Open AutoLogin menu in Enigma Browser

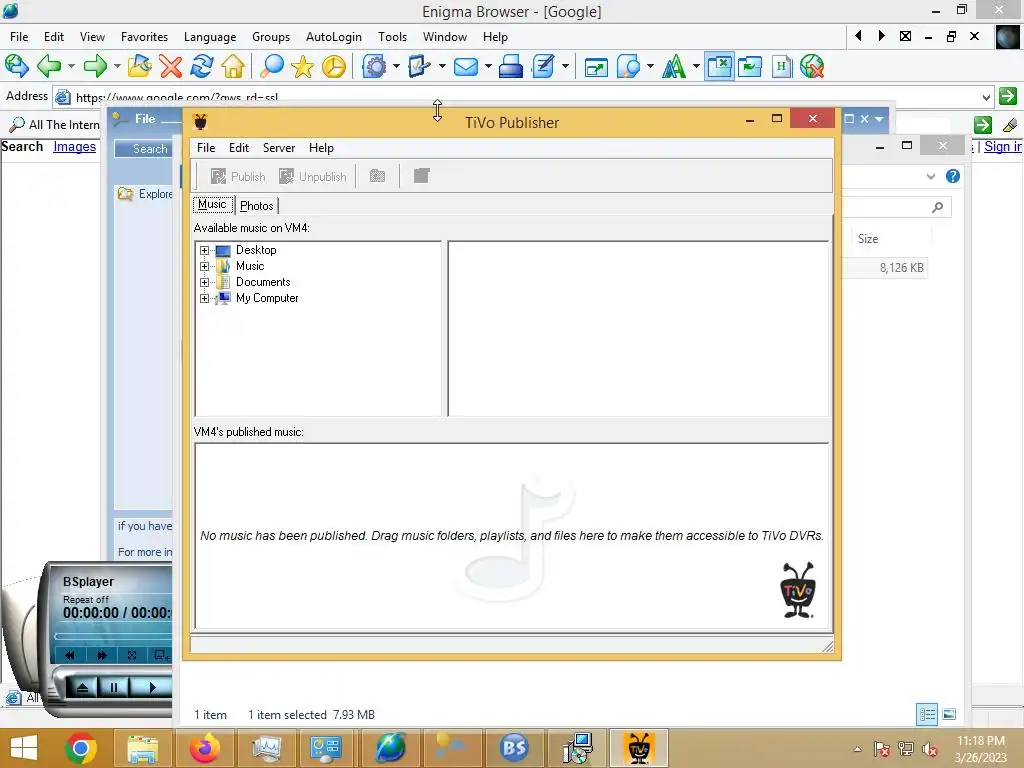[x=334, y=37]
